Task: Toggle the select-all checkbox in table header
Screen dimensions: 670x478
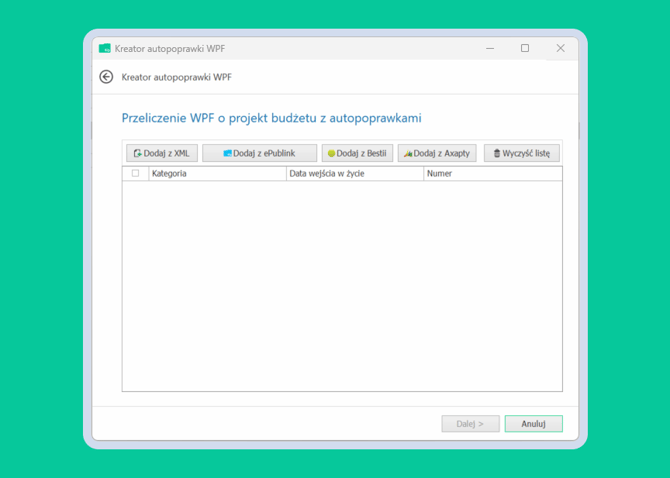Action: tap(136, 174)
